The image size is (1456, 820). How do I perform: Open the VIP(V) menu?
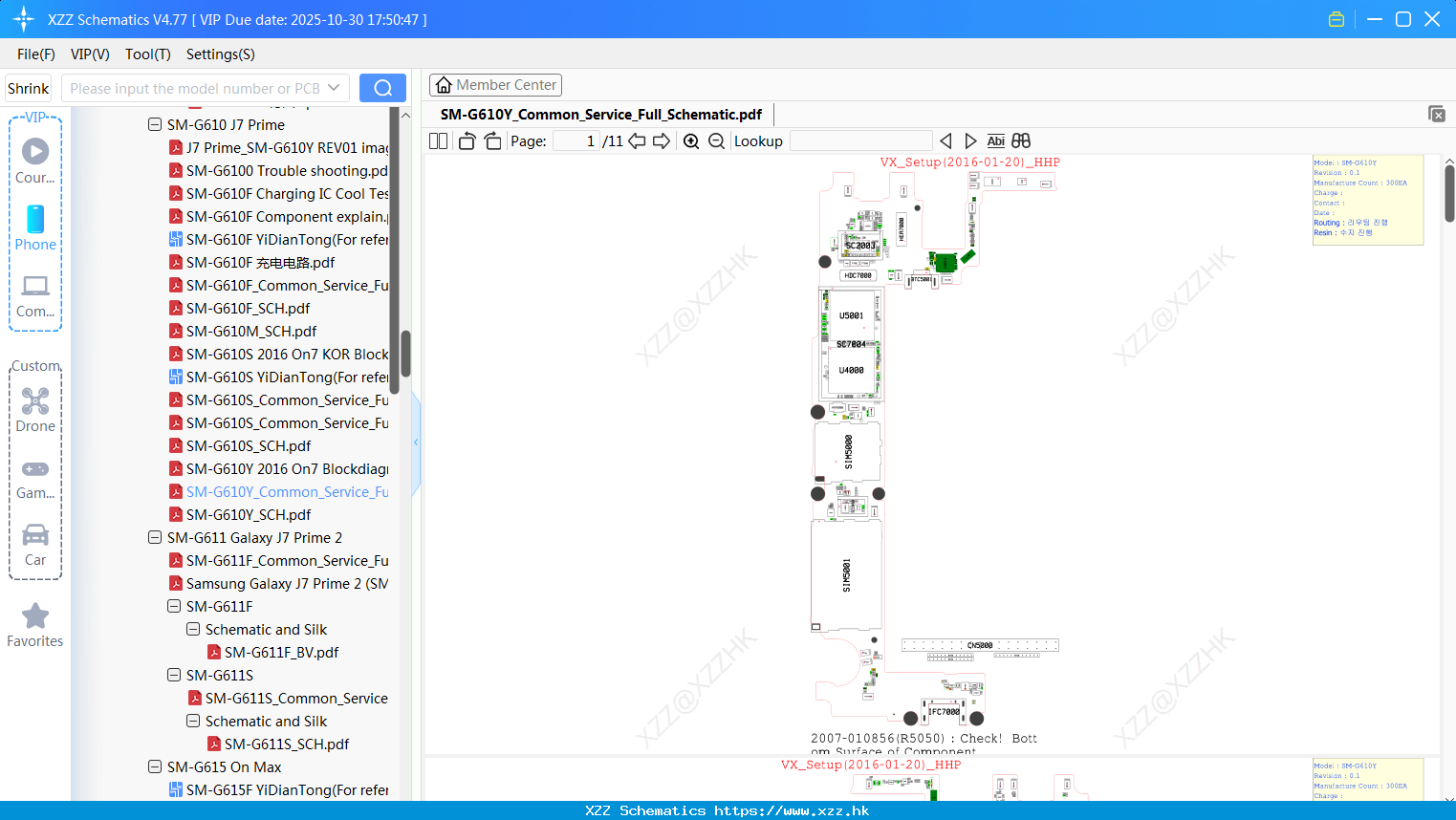click(x=90, y=54)
